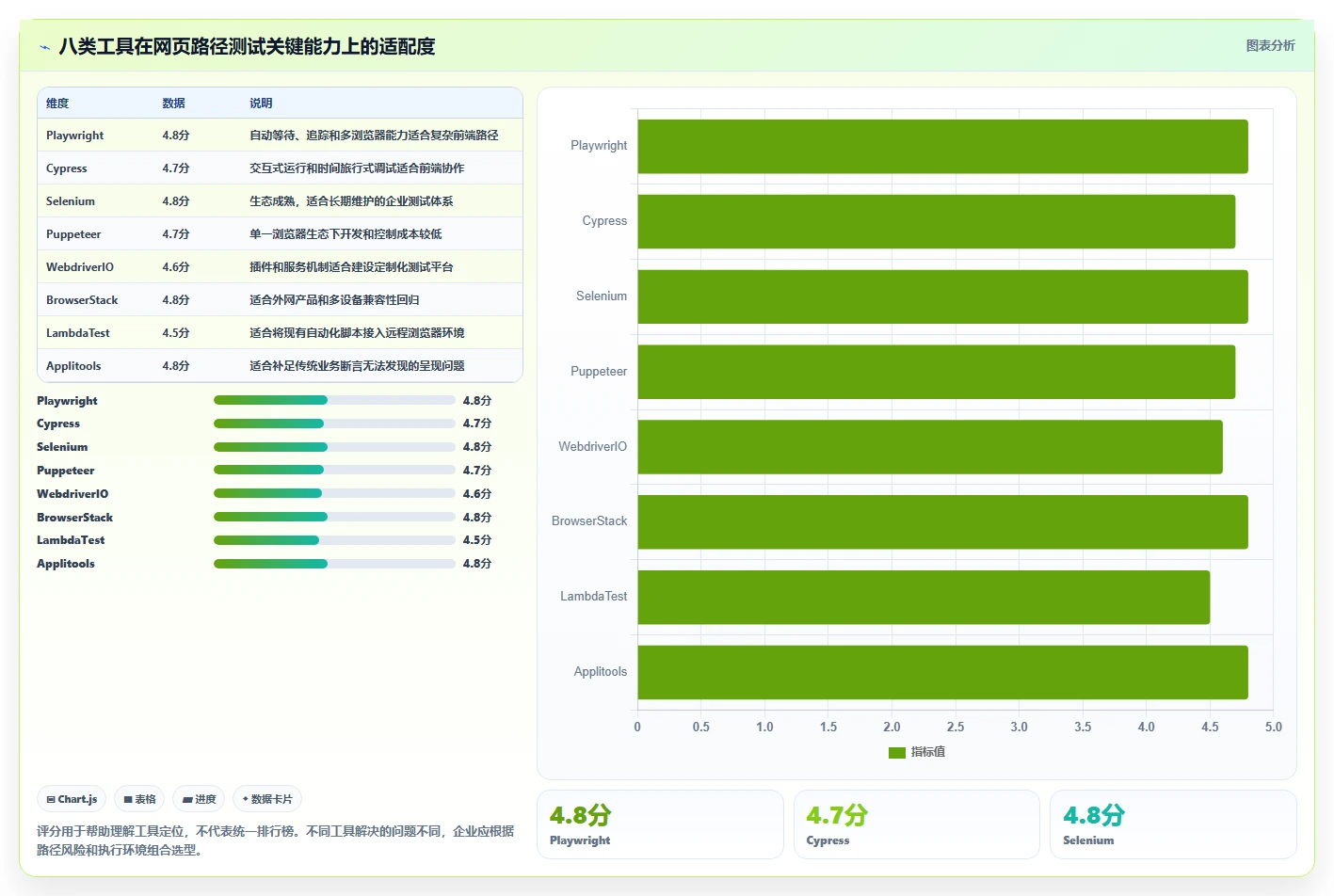Click the Cypress progress bar
The width and height of the screenshot is (1334, 896).
334,424
